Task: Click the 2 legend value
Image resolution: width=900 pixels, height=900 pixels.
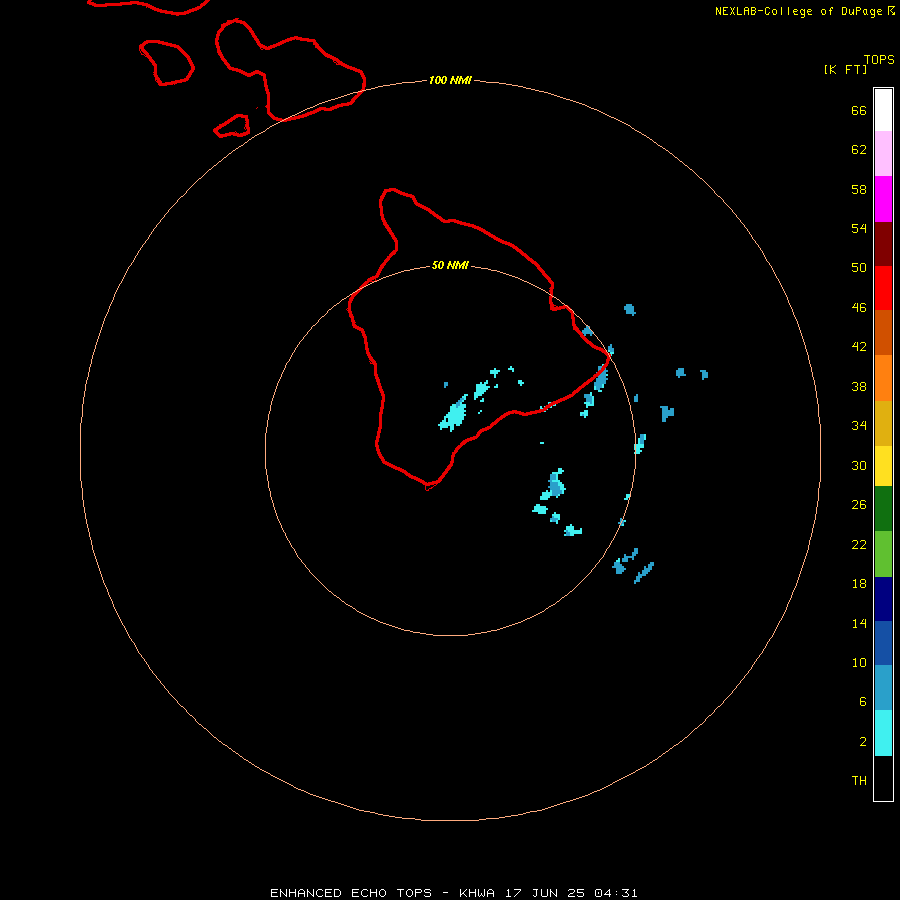Action: click(x=862, y=742)
